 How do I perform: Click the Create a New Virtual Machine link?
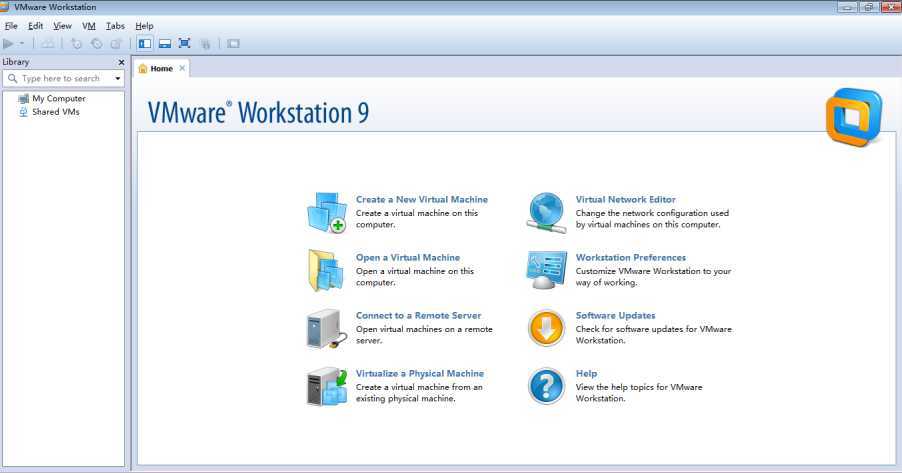(x=422, y=200)
